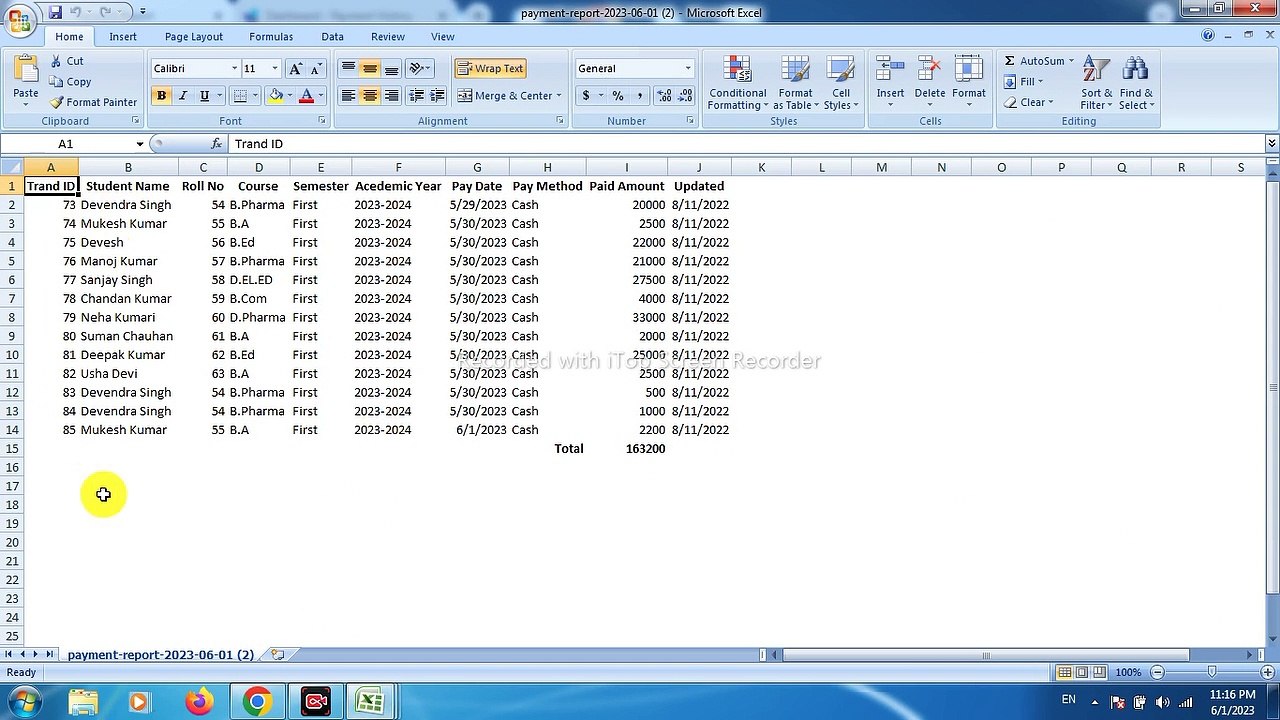
Task: Click the Insert Function fx icon
Action: coord(217,144)
